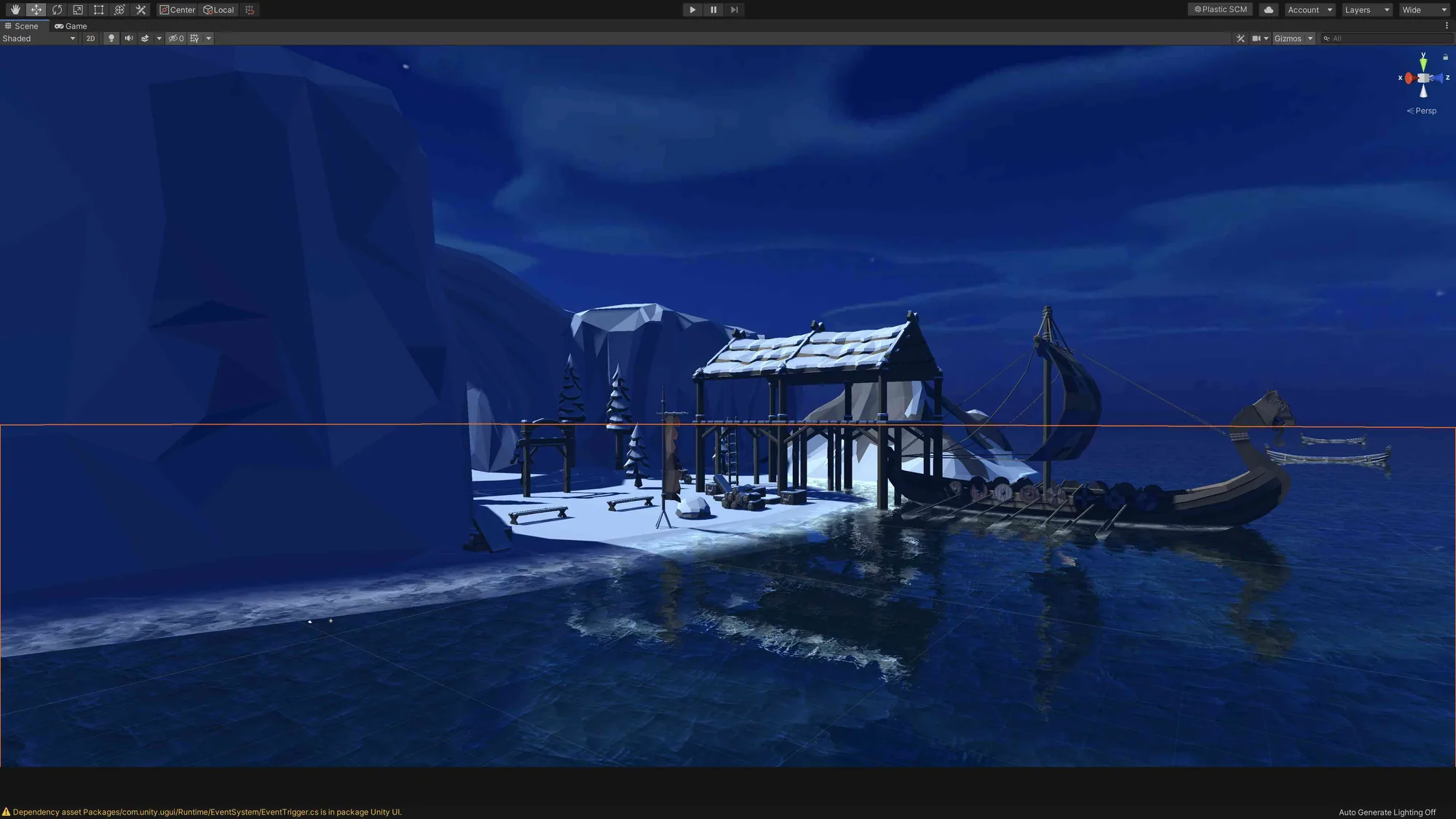The image size is (1456, 819).
Task: Click the red X axis cone on the gizmo
Action: click(1409, 78)
